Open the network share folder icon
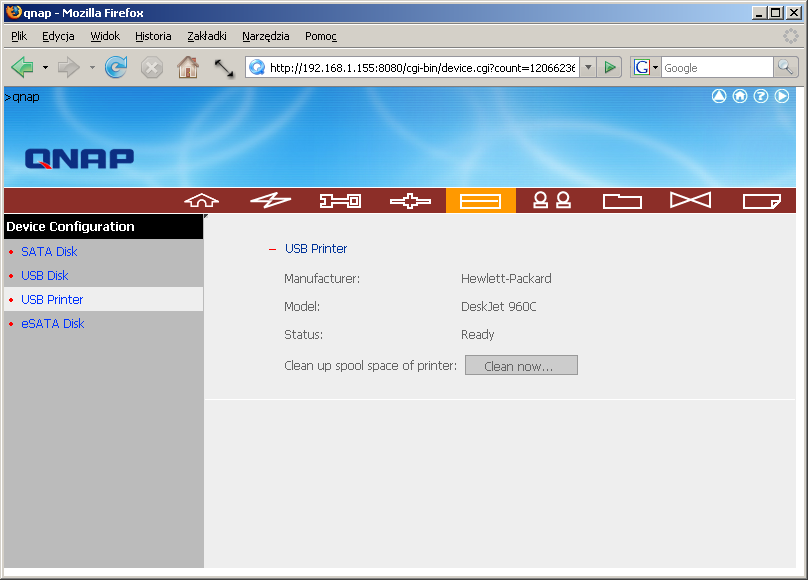This screenshot has width=808, height=580. 622,201
